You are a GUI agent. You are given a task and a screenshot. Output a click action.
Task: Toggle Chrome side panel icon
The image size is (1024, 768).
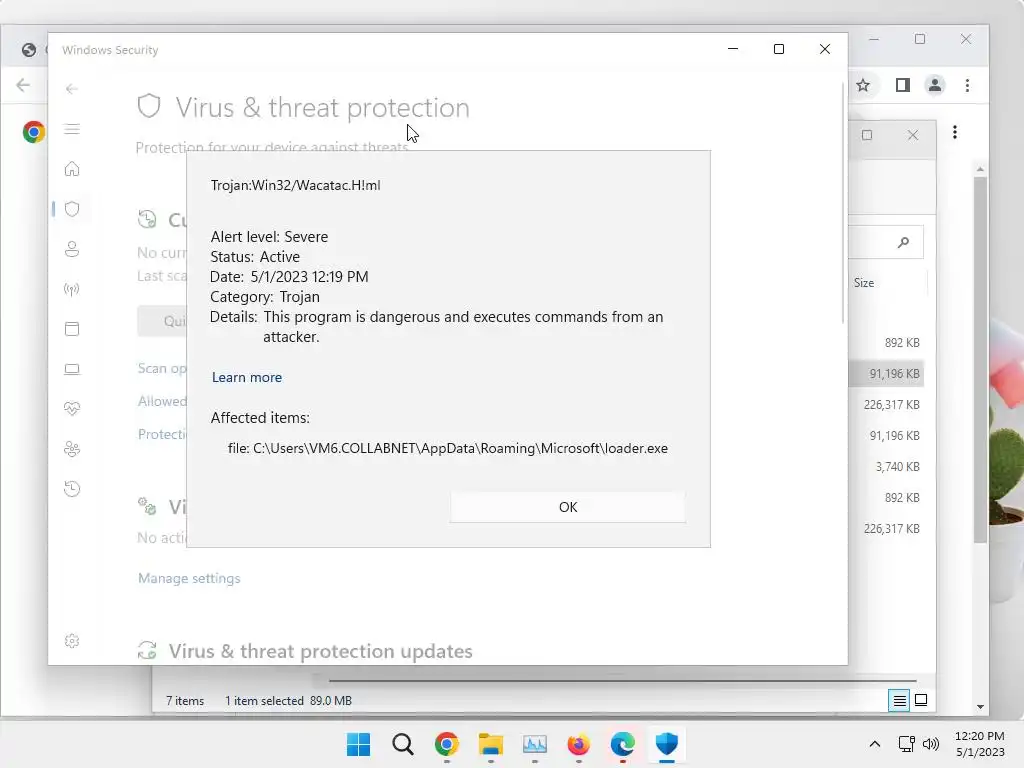pos(903,85)
